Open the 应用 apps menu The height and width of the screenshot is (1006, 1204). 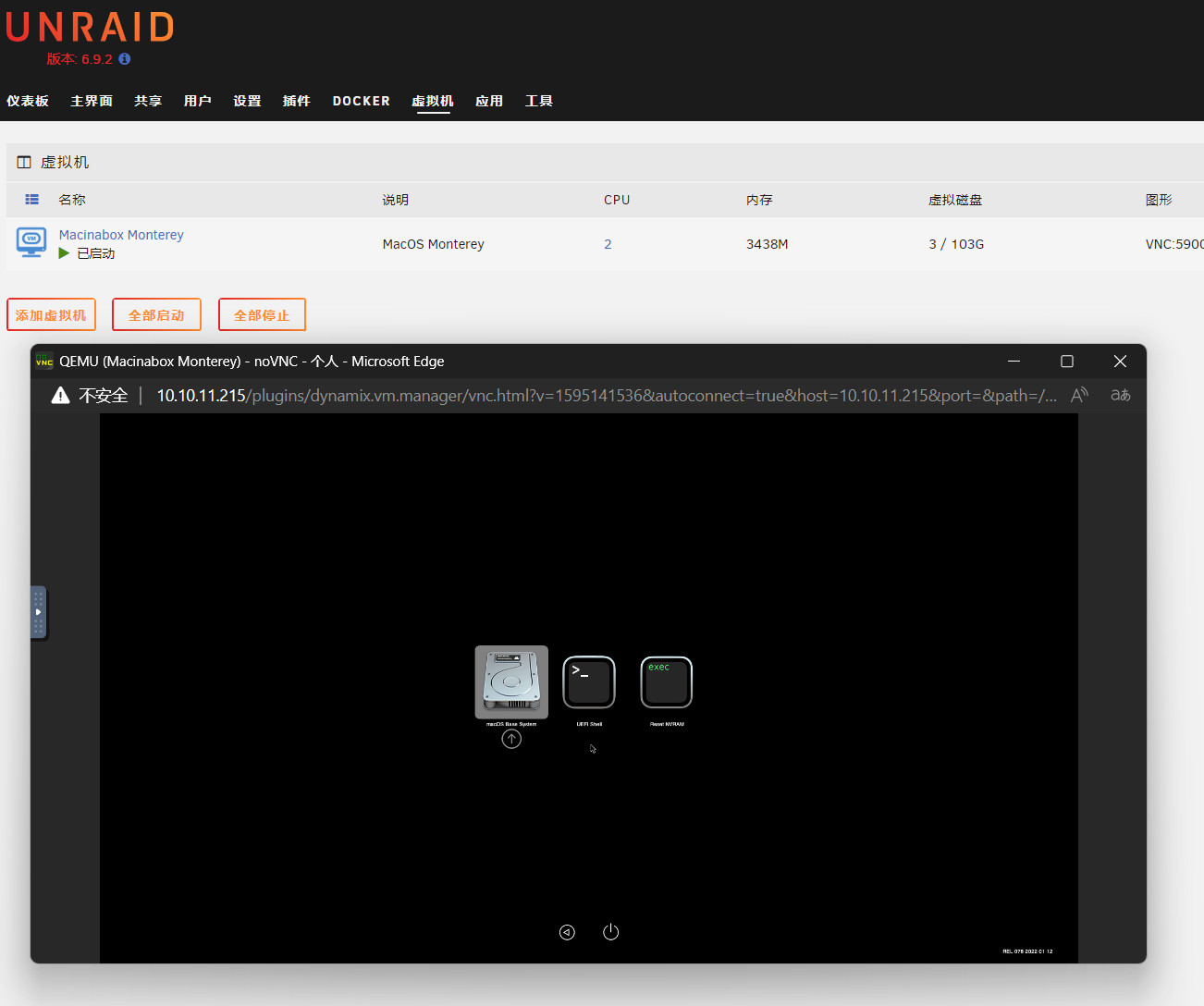[489, 101]
